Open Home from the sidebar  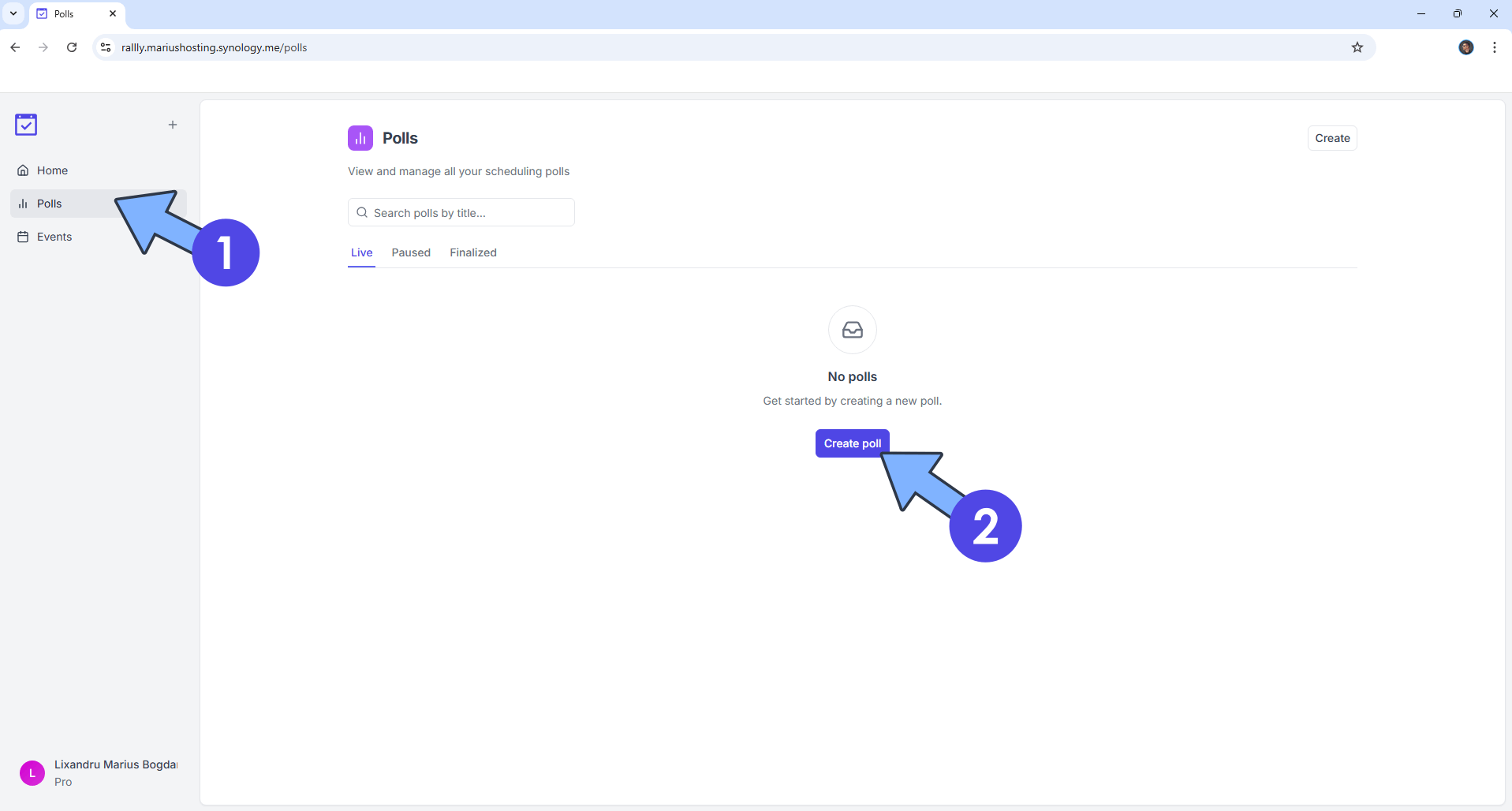tap(52, 170)
